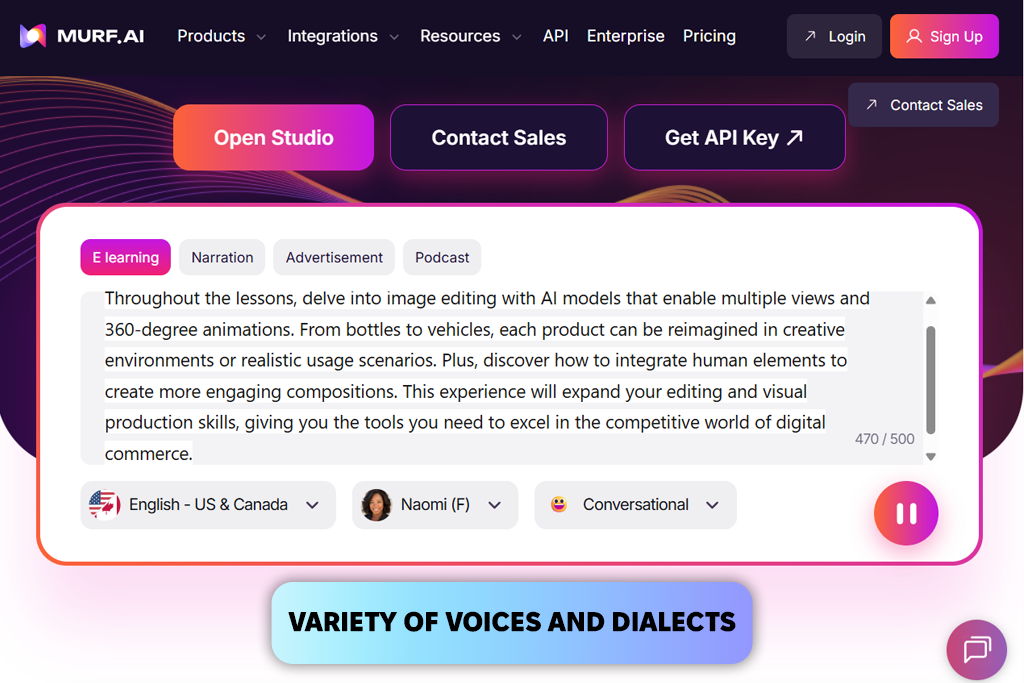Expand the Conversational style dropdown
This screenshot has height=683, width=1024.
pyautogui.click(x=712, y=505)
